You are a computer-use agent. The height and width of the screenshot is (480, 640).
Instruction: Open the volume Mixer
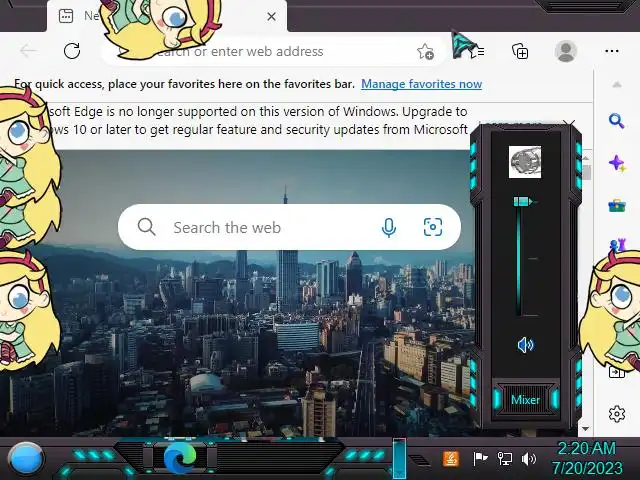tap(525, 400)
